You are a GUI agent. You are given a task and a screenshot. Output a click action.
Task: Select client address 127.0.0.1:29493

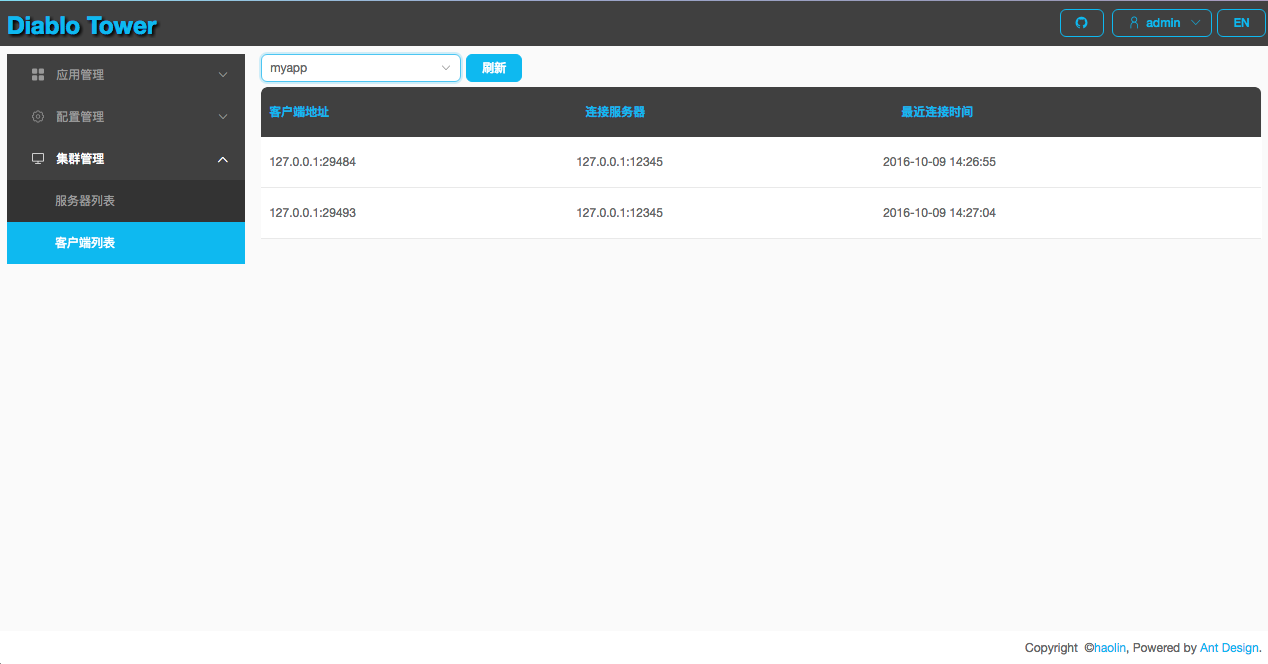(313, 213)
